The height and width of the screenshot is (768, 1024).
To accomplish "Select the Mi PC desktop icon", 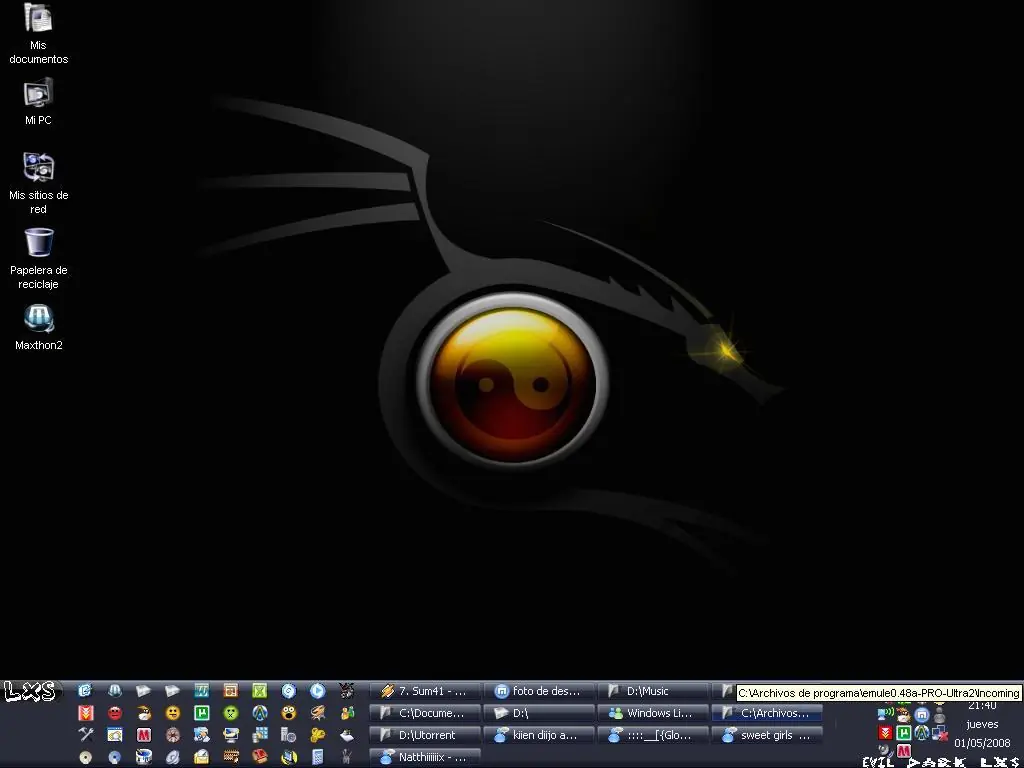I will pyautogui.click(x=38, y=102).
